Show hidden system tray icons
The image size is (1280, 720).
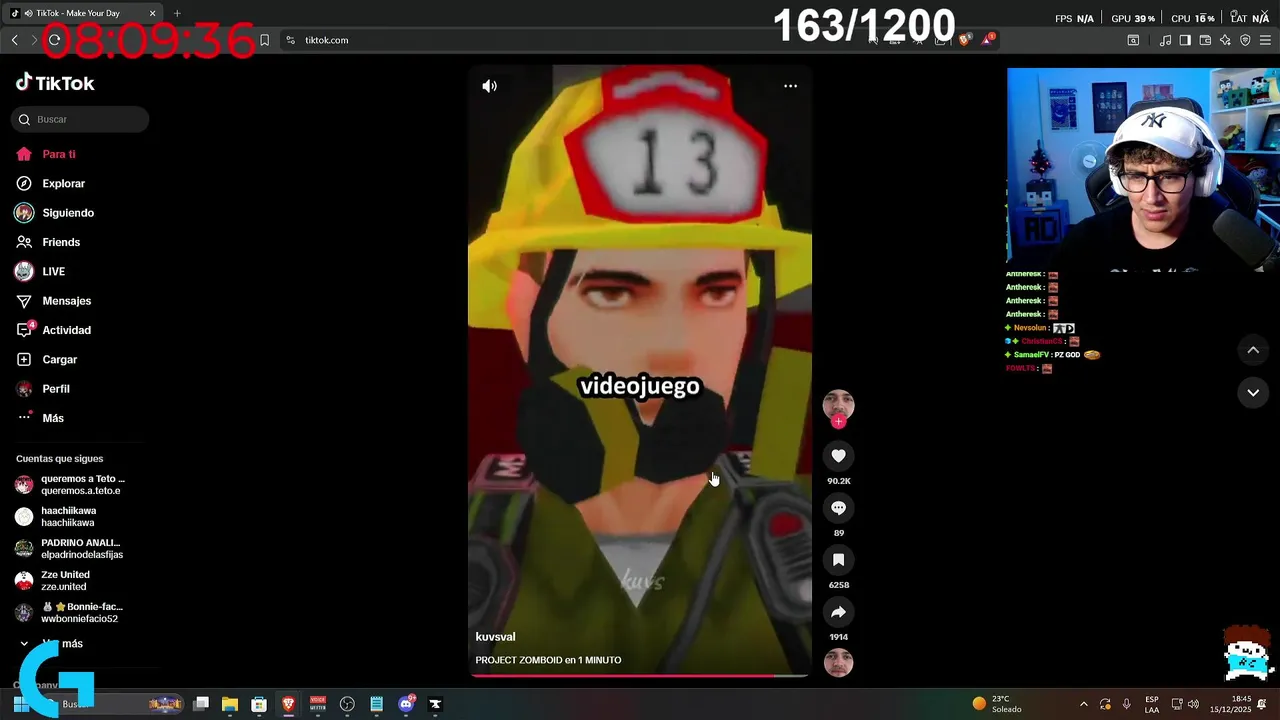pos(1084,704)
